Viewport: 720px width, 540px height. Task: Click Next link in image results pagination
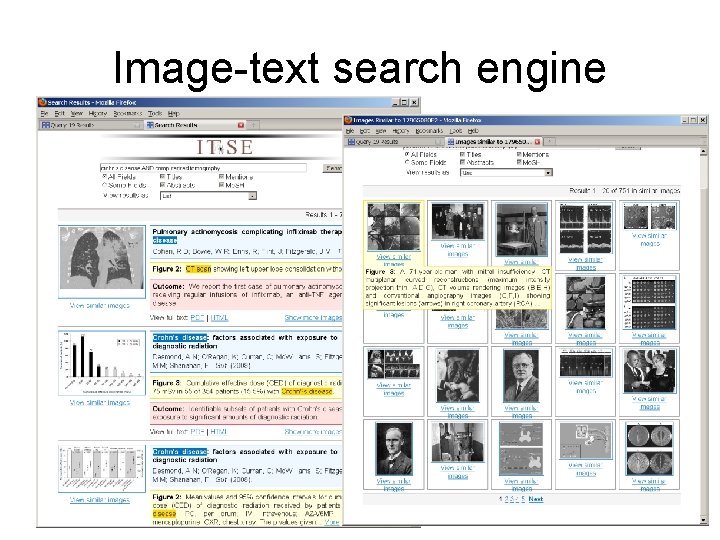[535, 499]
